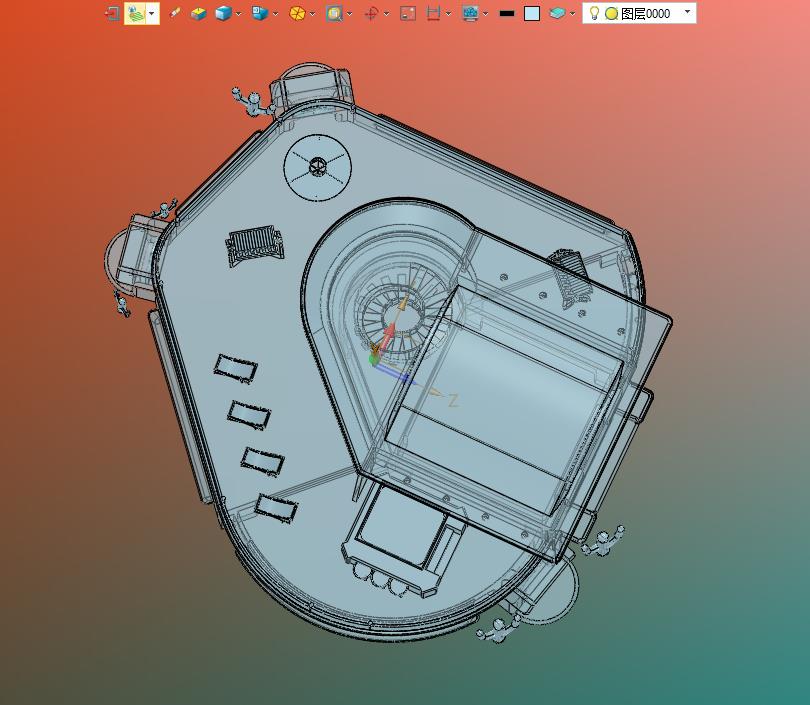Screen dimensions: 810x705
Task: Click the teal layer slab icon
Action: point(557,13)
